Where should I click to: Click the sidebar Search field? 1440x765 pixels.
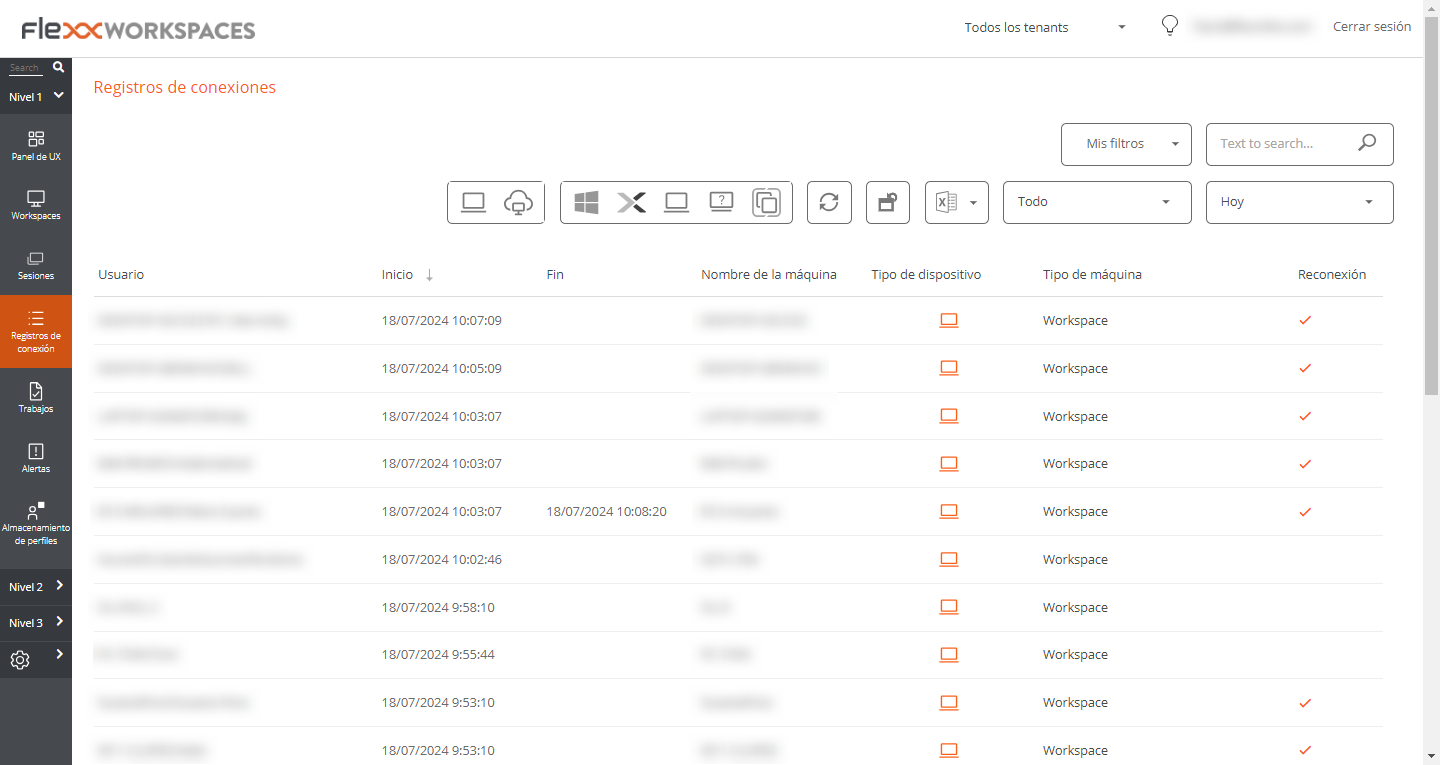point(25,68)
